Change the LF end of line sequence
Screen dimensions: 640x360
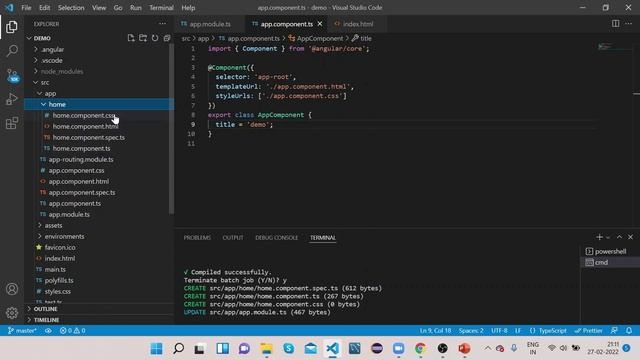[x=518, y=331]
